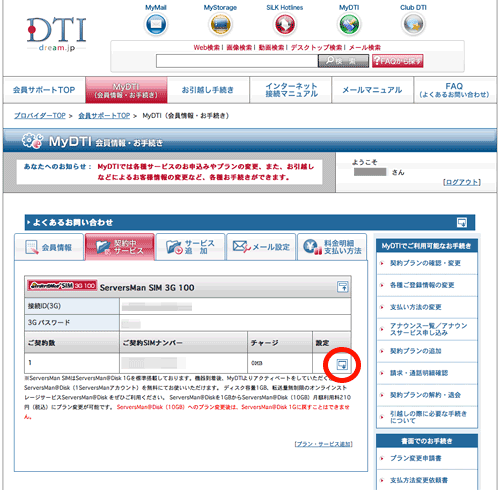Viewport: 500px width, 490px height.
Task: Select the 動画検索 link
Action: (271, 47)
